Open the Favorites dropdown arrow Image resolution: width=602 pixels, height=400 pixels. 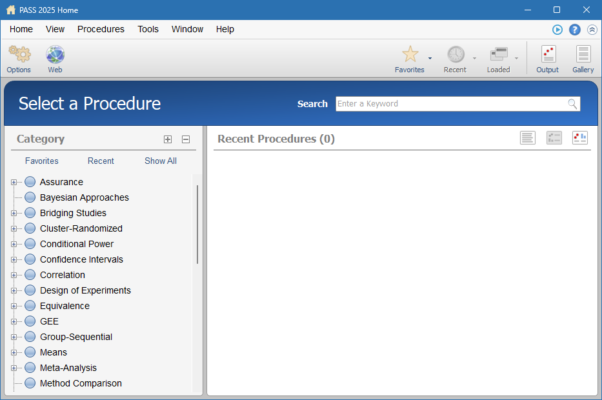point(430,58)
